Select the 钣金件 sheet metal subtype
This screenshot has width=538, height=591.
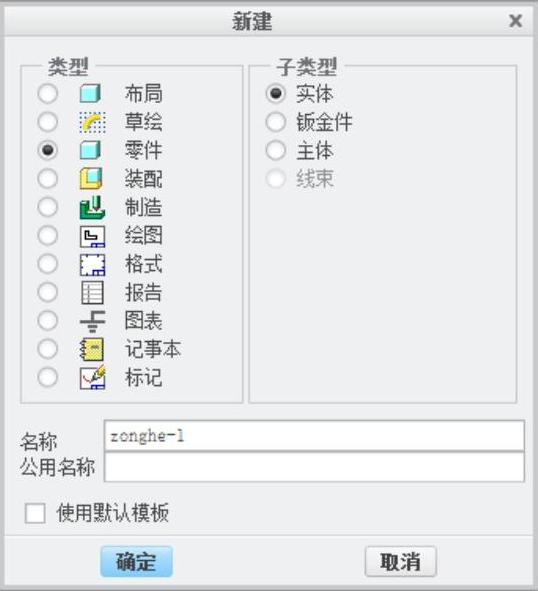pos(276,122)
